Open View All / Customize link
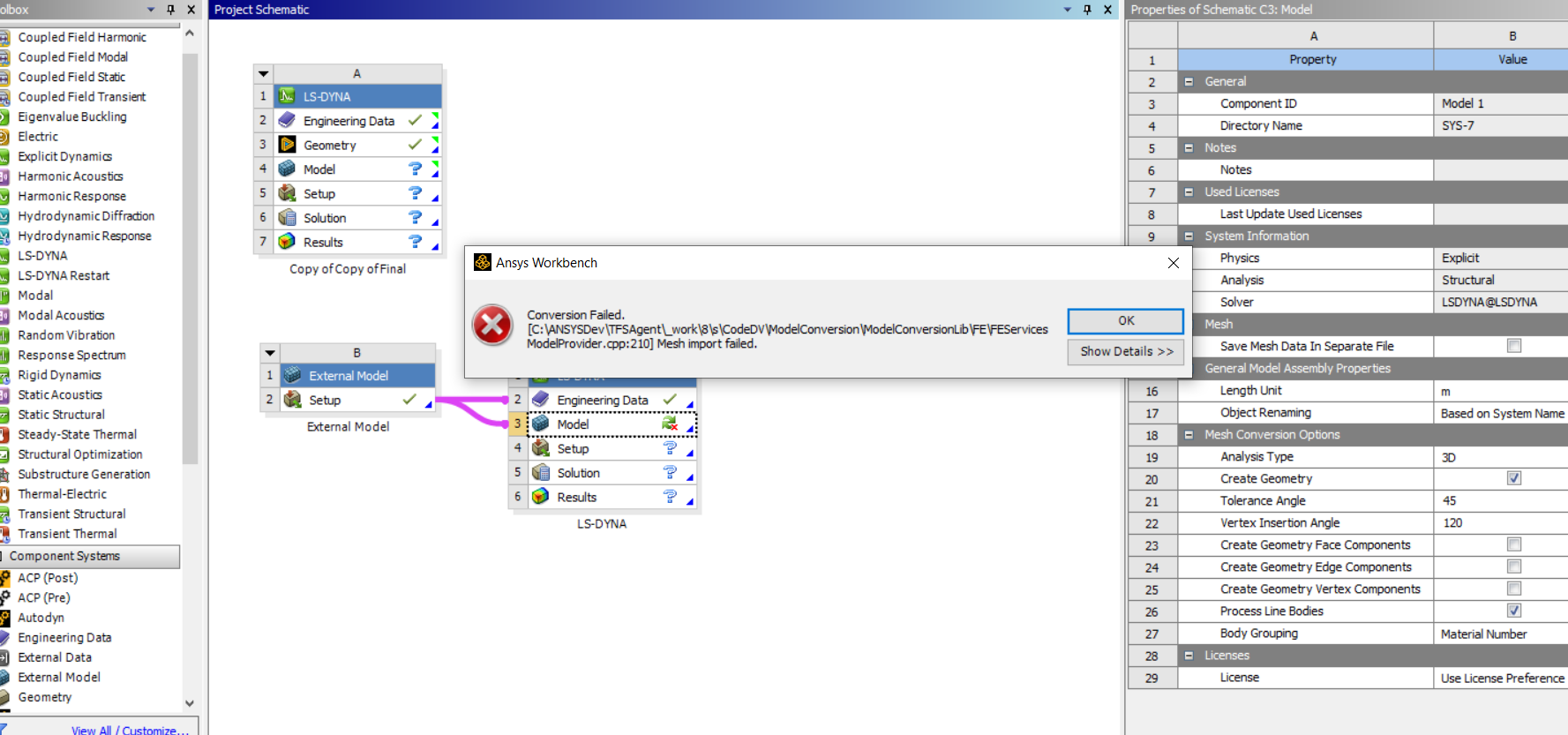 (130, 730)
